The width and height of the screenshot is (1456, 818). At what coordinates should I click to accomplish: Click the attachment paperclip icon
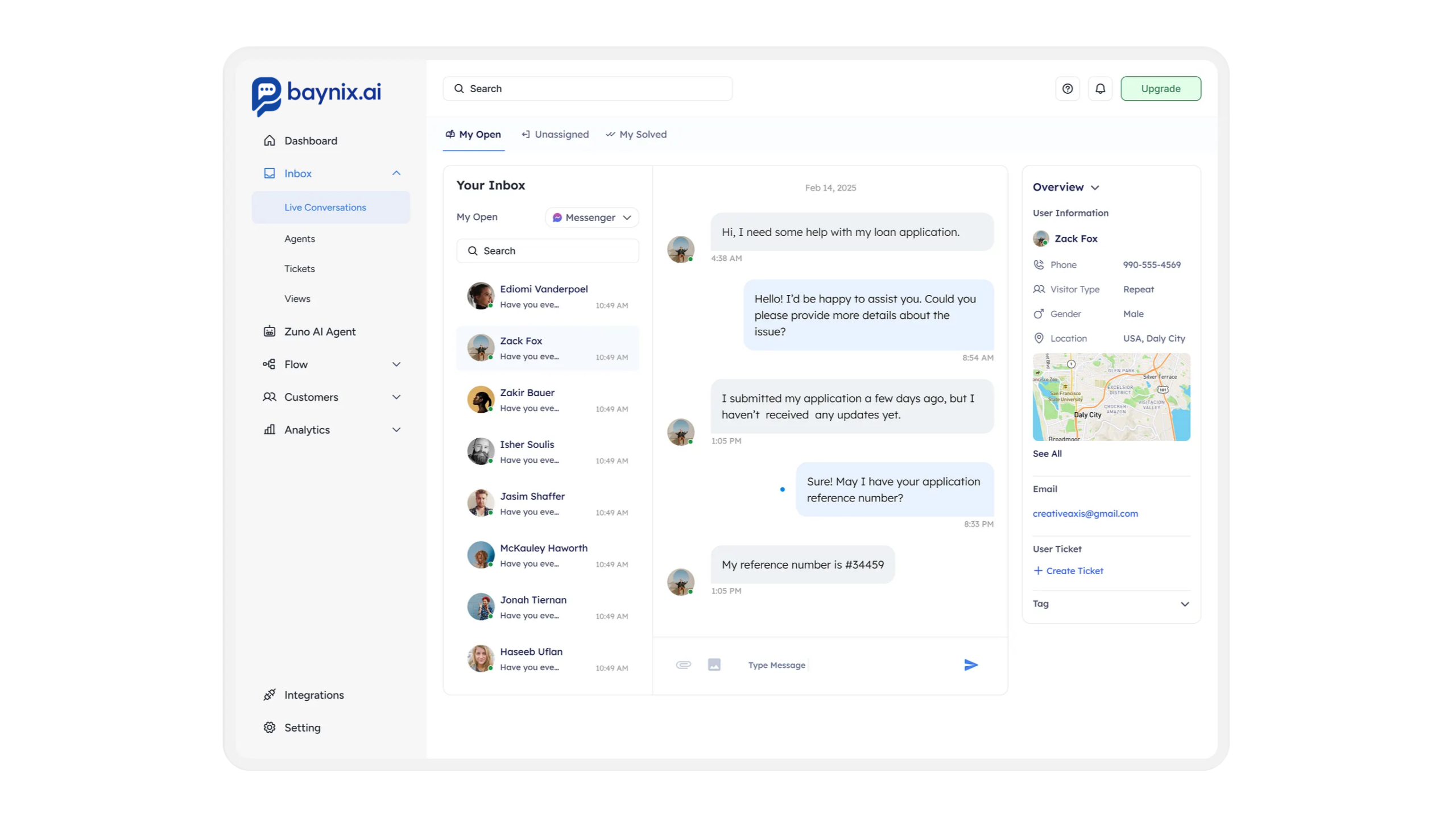pos(683,665)
